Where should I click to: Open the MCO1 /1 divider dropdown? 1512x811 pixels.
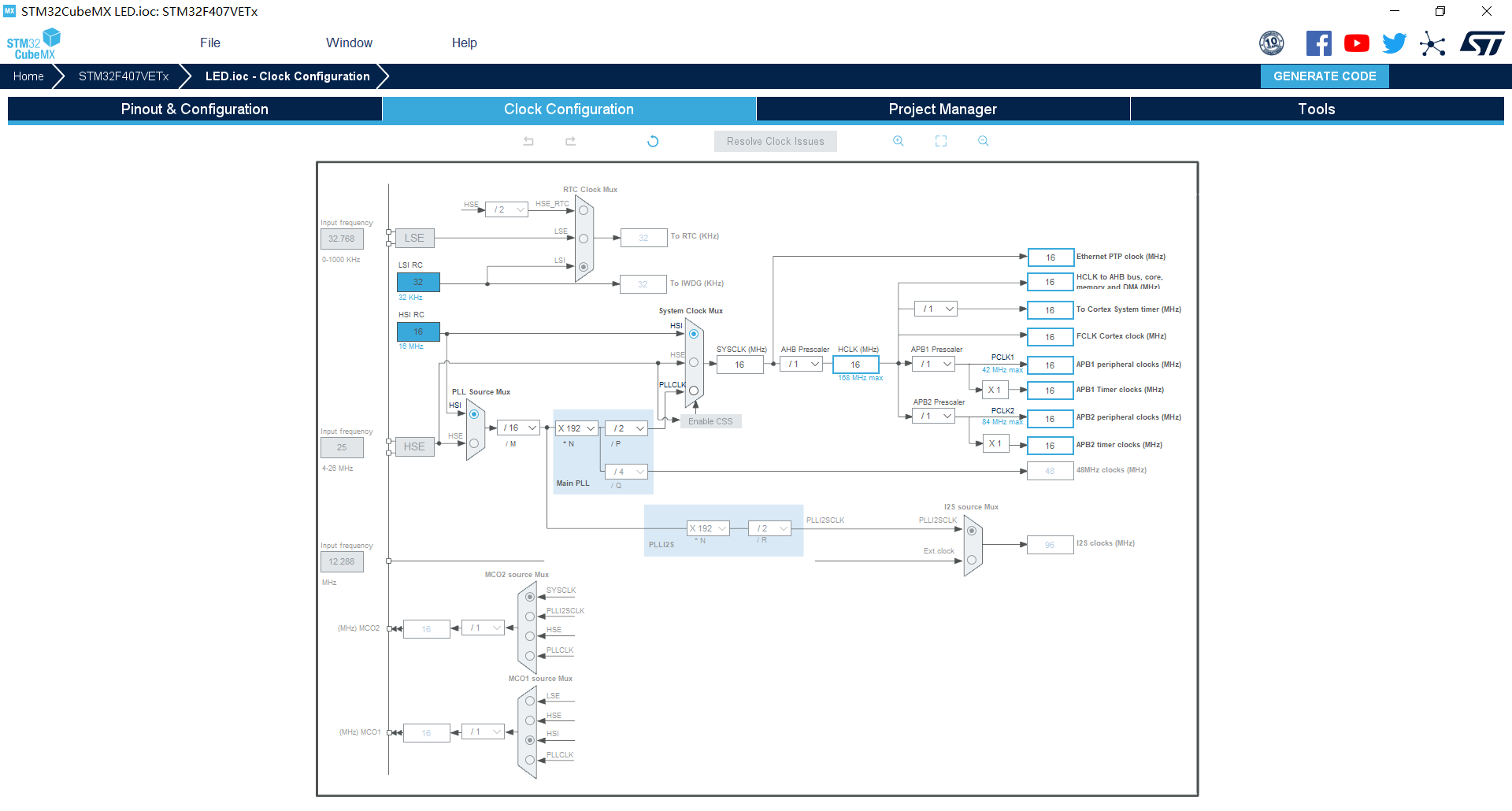[x=483, y=731]
